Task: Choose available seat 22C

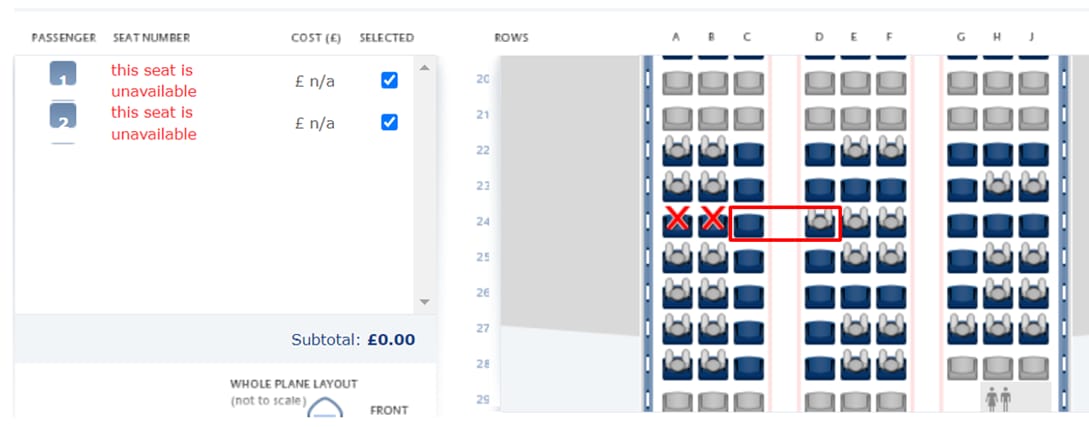Action: pos(748,154)
